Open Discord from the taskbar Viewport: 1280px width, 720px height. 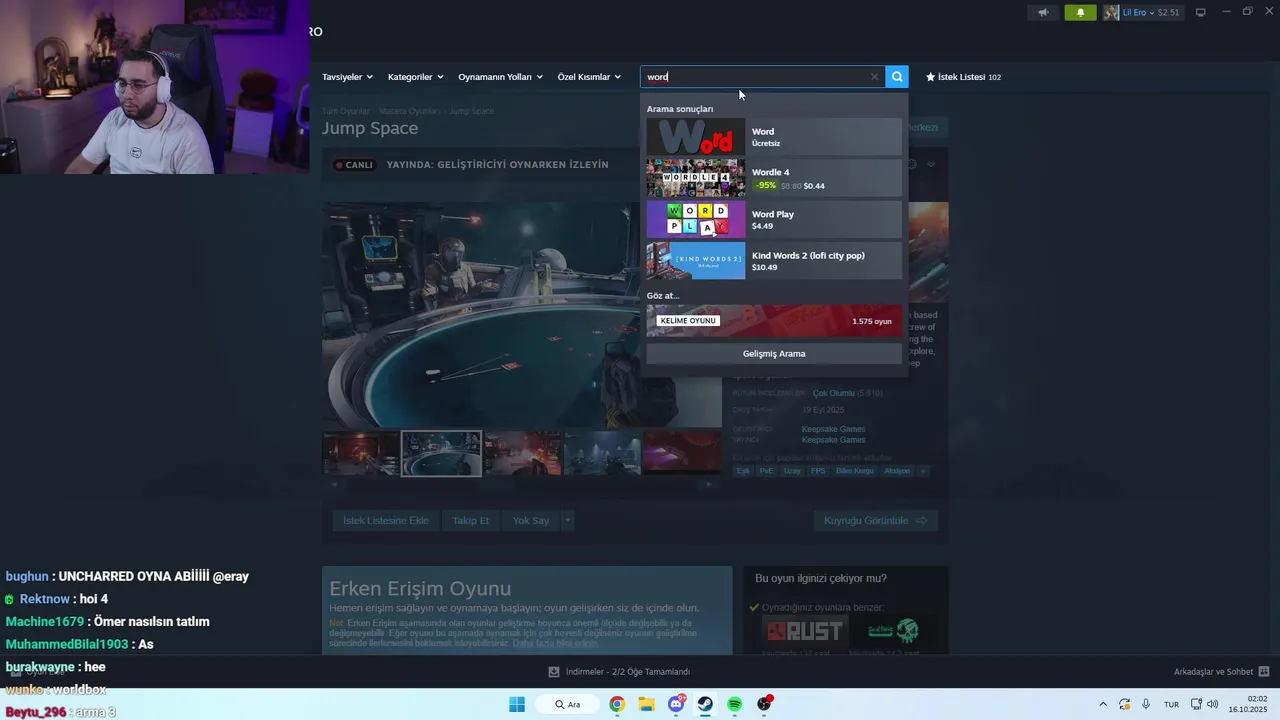676,704
